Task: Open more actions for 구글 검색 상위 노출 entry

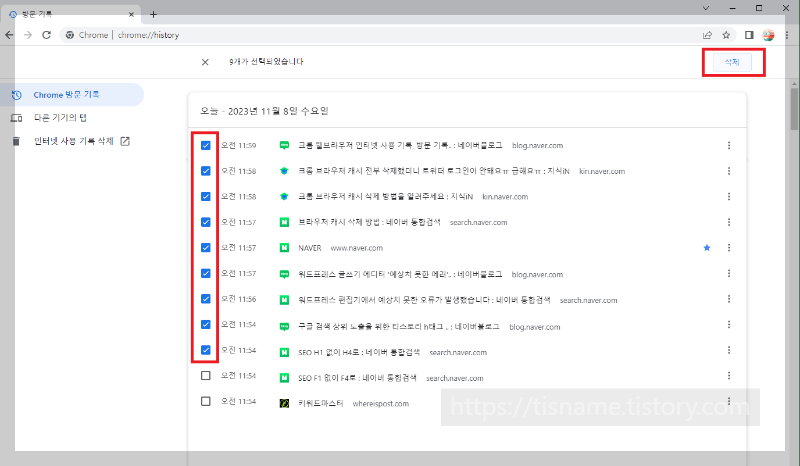Action: 729,325
